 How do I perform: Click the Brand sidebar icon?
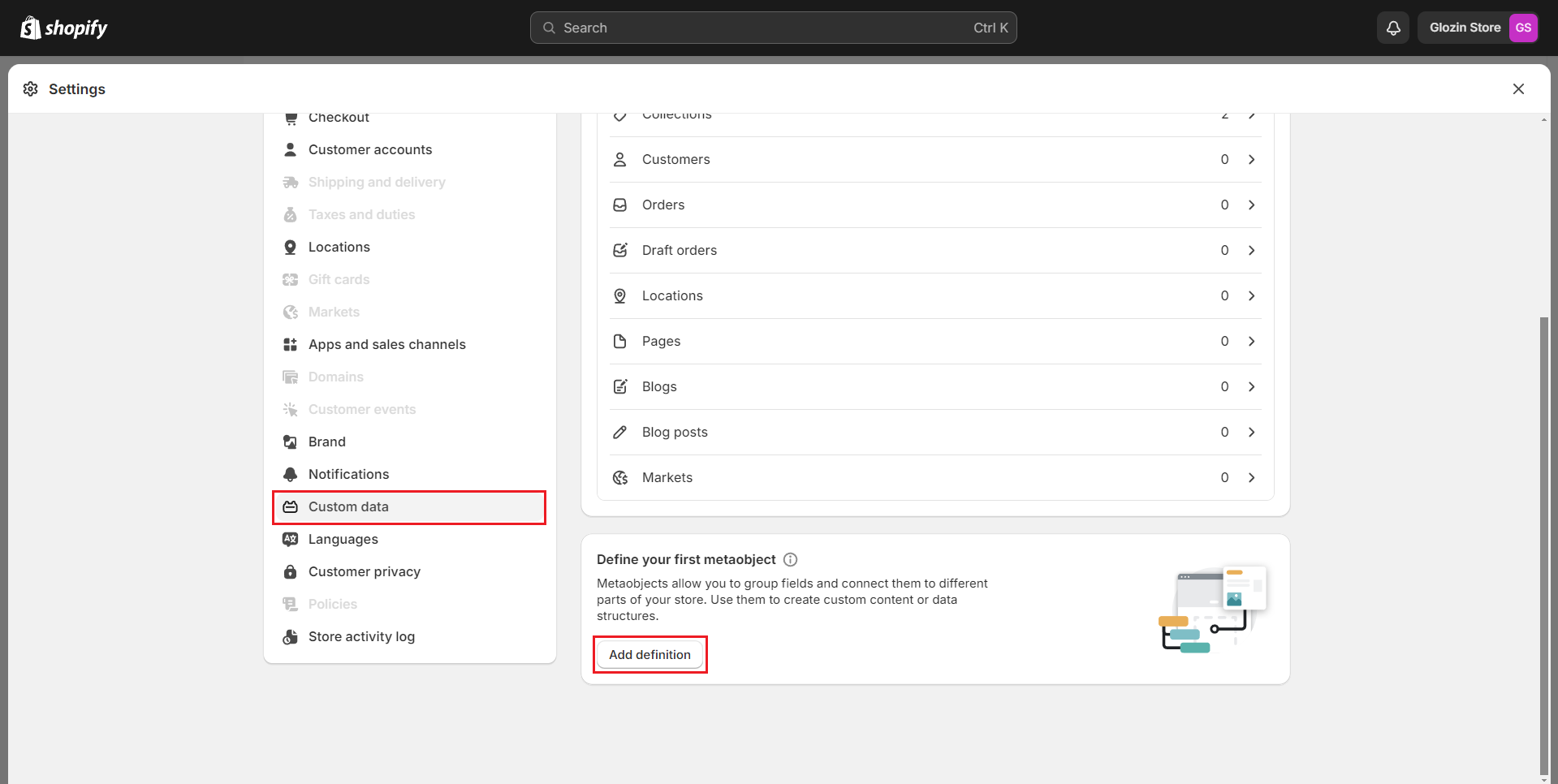pos(290,442)
